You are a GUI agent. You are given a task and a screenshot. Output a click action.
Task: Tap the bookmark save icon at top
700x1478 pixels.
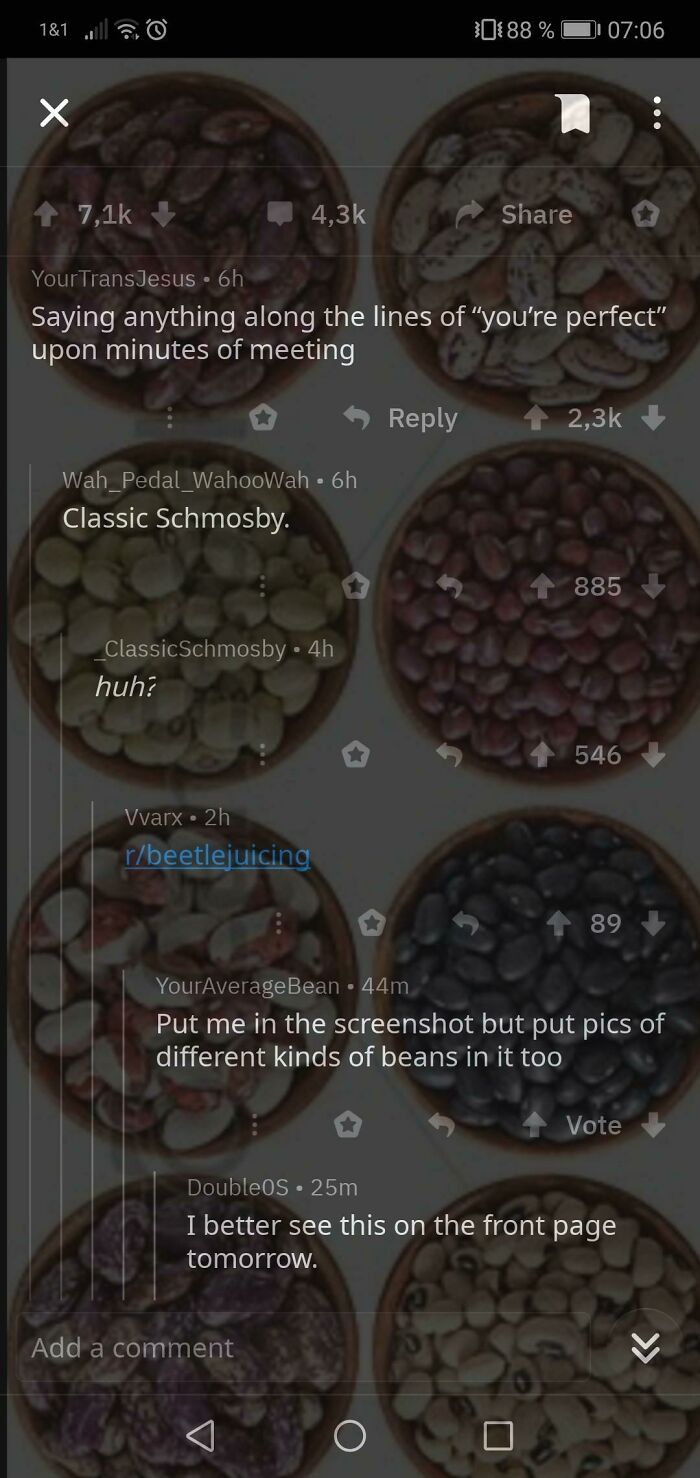[574, 113]
